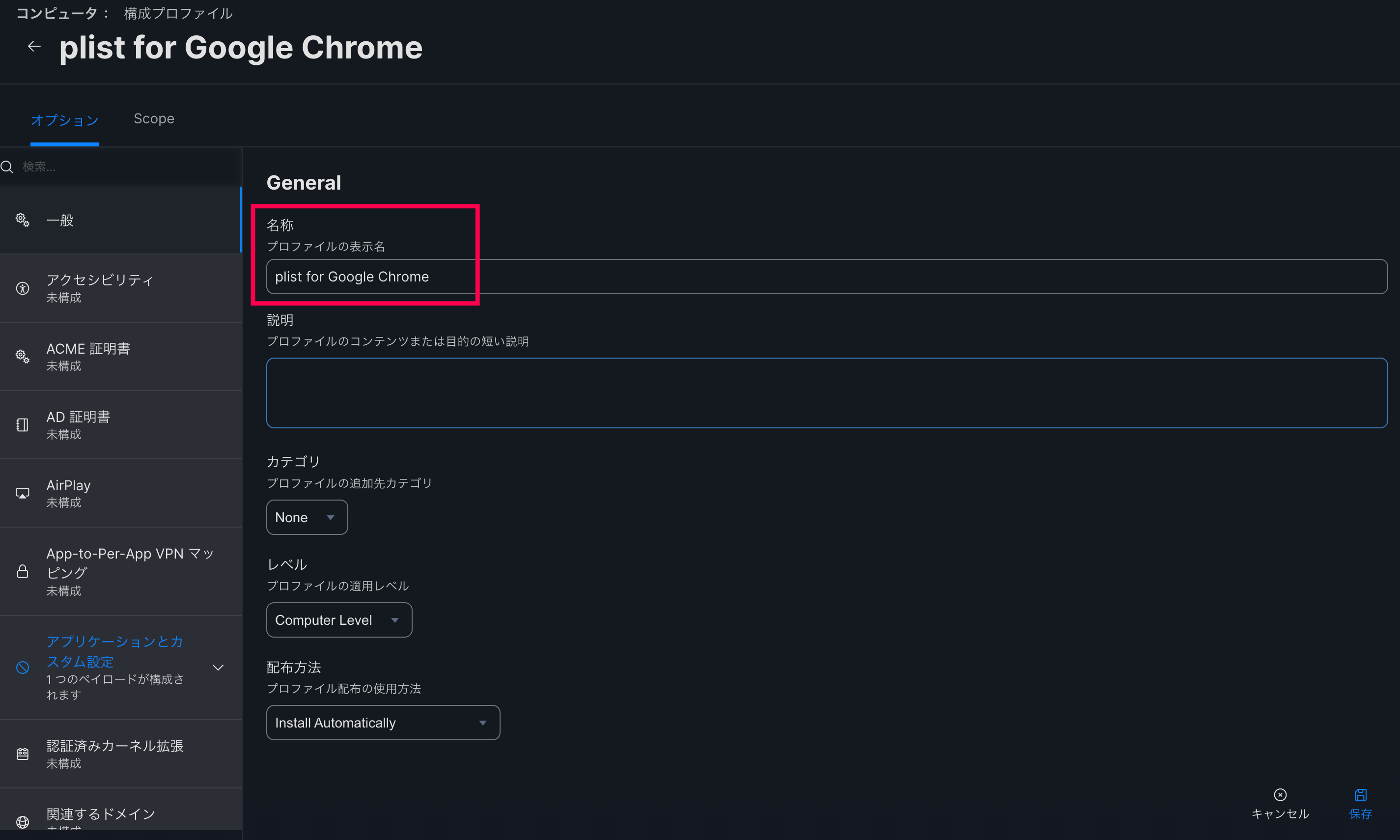Click the 名称 name input field
The image size is (1400, 840).
[826, 276]
